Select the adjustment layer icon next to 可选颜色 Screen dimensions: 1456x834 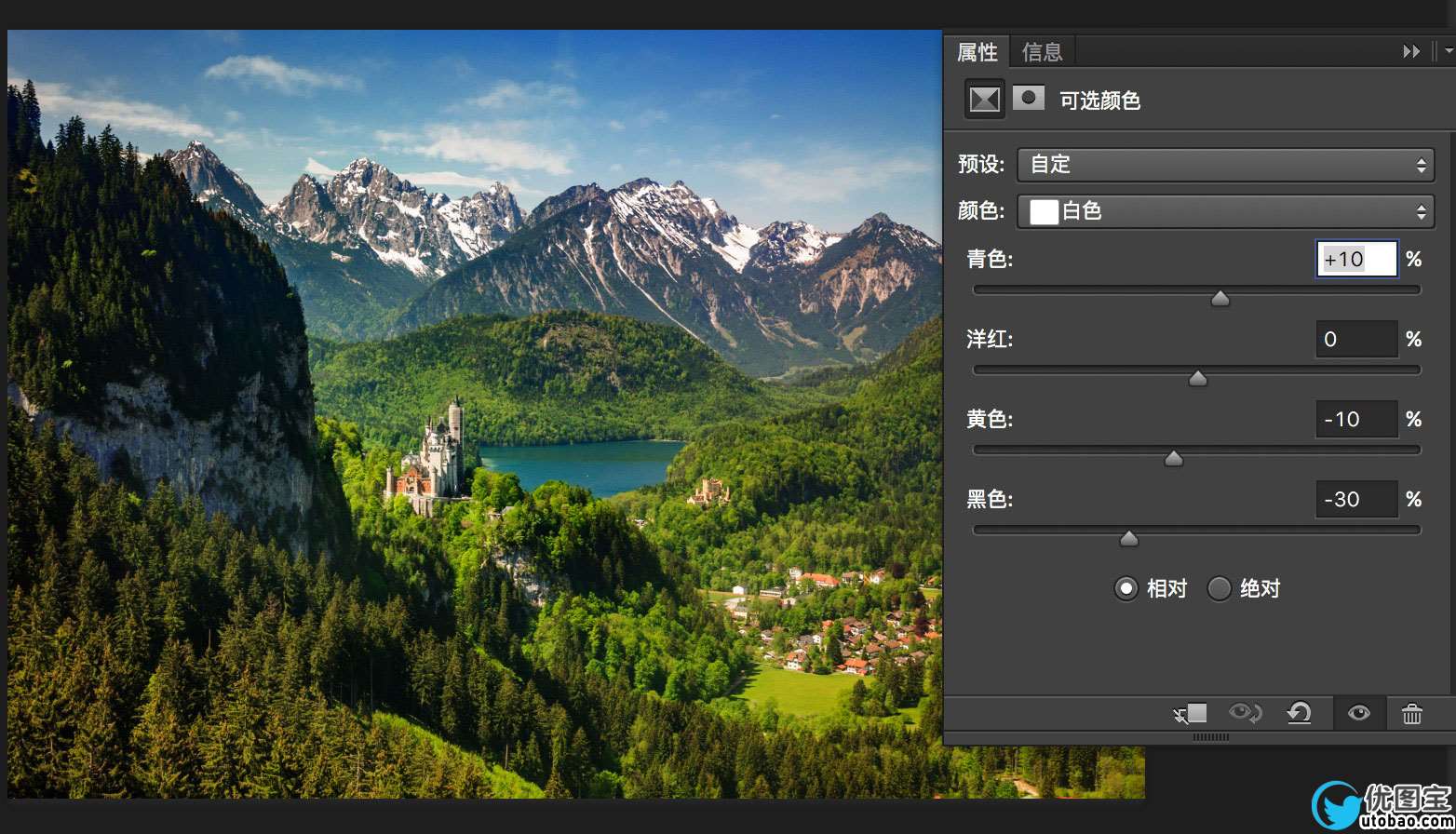(985, 99)
